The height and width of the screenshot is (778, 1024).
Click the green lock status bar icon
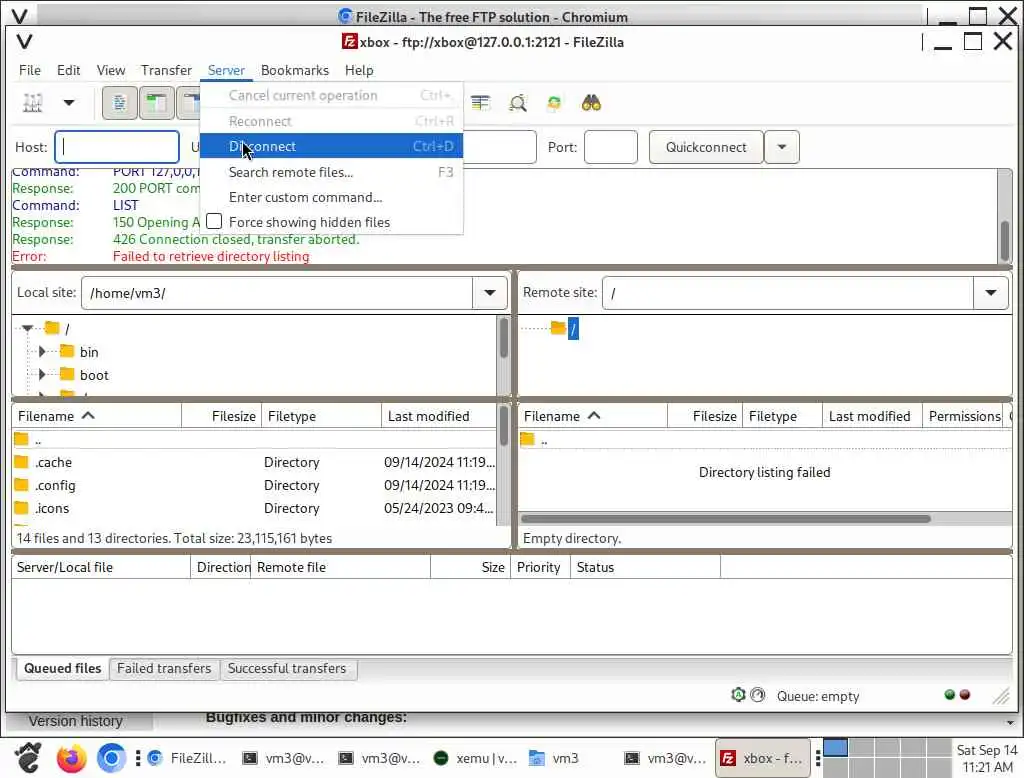(x=738, y=695)
